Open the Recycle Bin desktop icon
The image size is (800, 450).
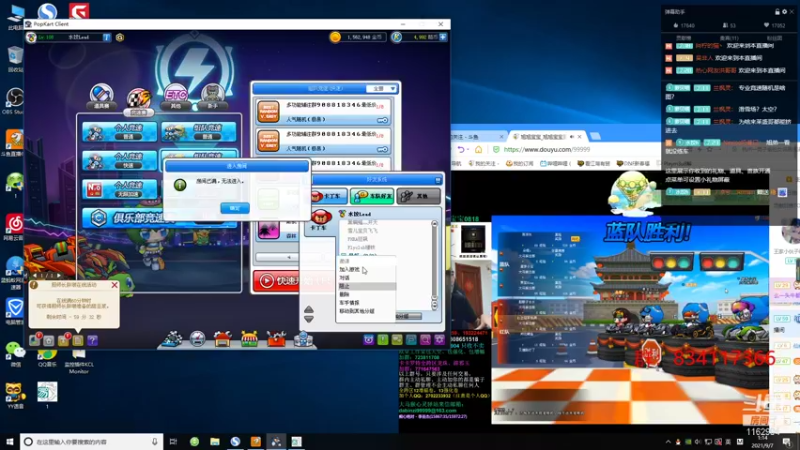pos(15,58)
